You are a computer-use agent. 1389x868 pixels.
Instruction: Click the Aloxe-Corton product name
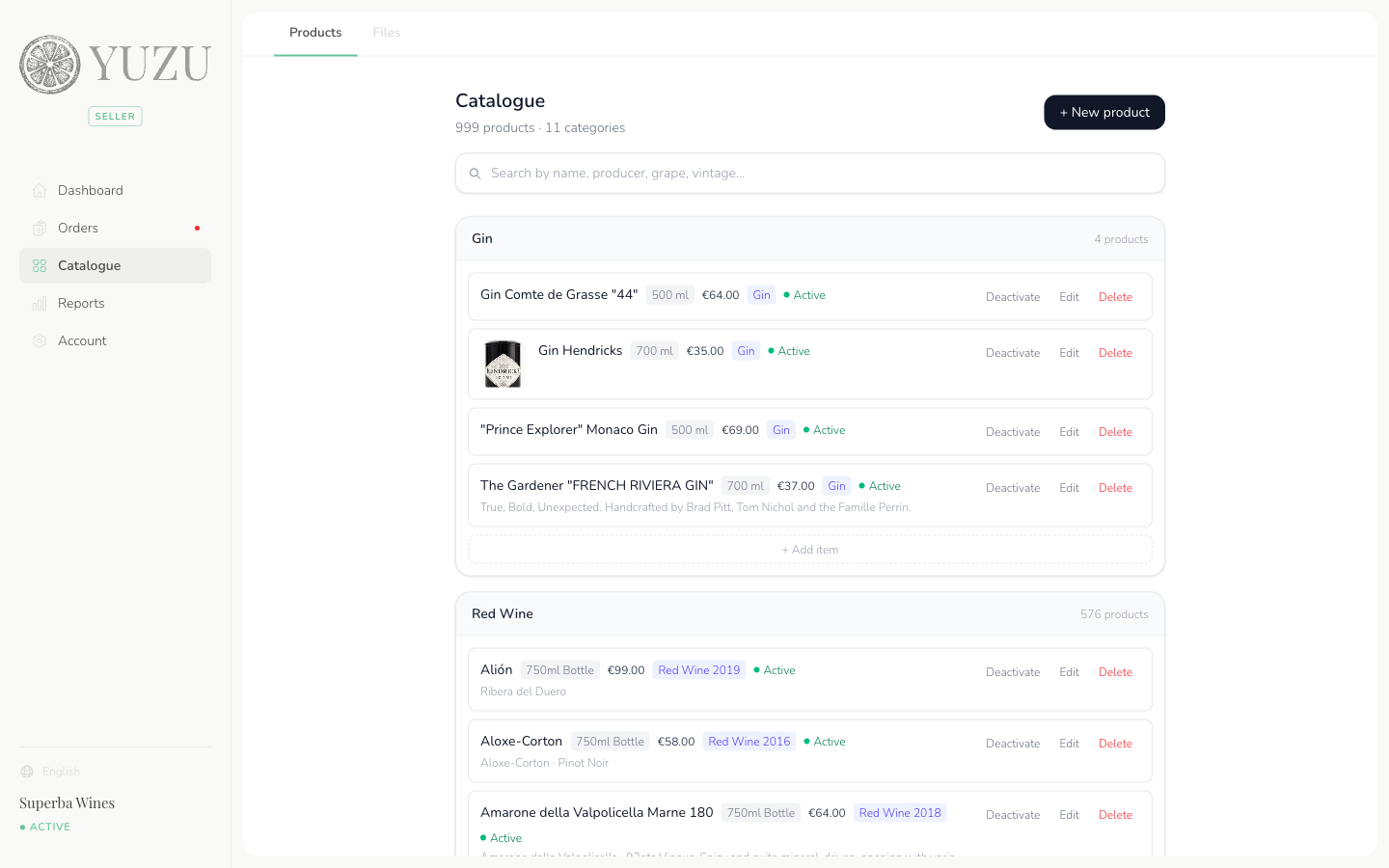point(522,742)
